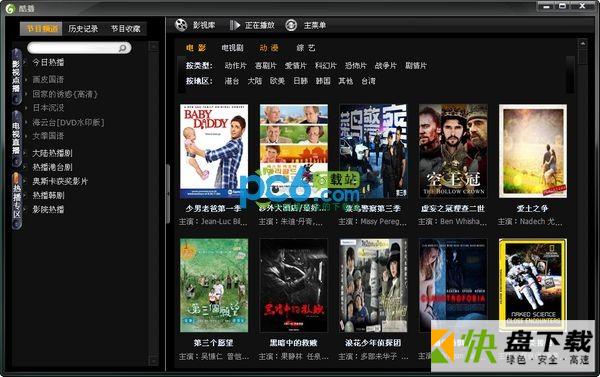Open the 影视库 film library icon
The width and height of the screenshot is (600, 377).
click(x=181, y=25)
